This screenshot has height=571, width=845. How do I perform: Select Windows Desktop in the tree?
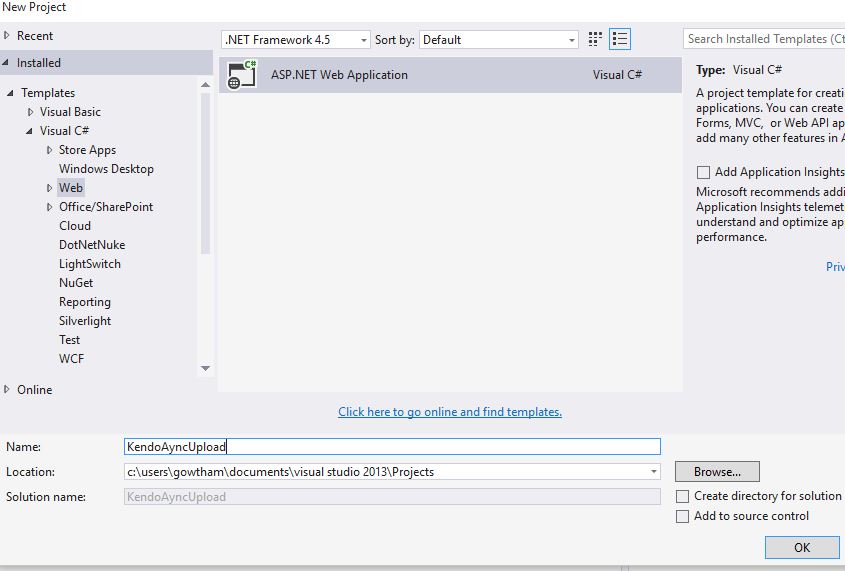(x=106, y=169)
